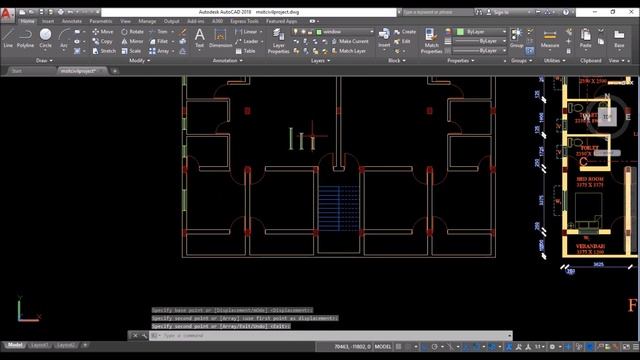Image resolution: width=640 pixels, height=360 pixels.
Task: Open the Annotate ribbon tab
Action: click(x=72, y=21)
